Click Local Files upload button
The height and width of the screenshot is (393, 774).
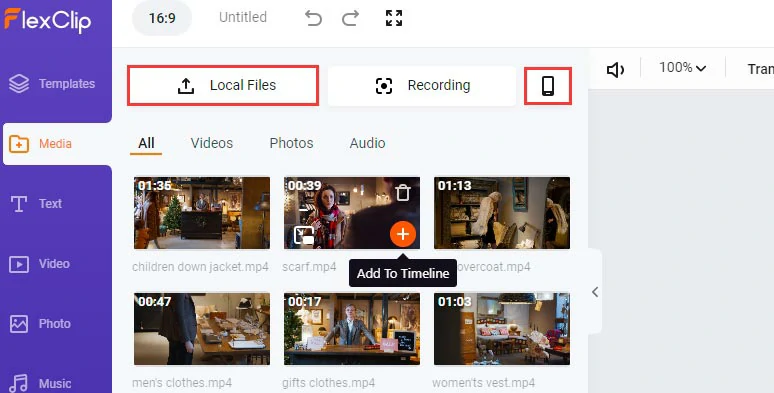(223, 85)
